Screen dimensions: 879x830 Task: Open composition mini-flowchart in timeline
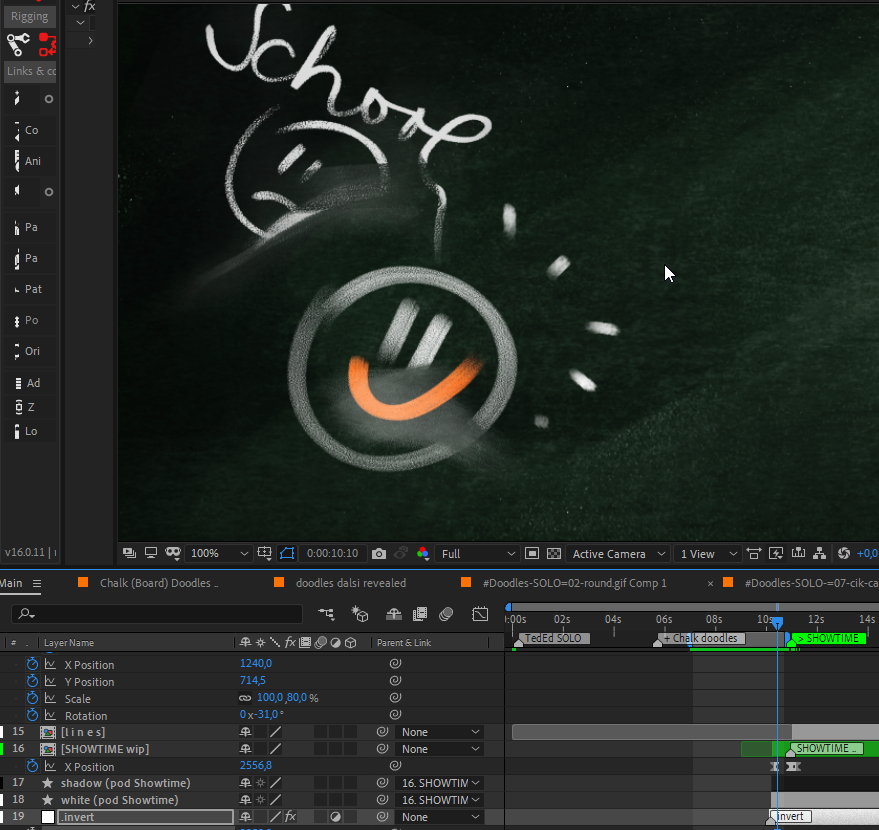point(326,614)
